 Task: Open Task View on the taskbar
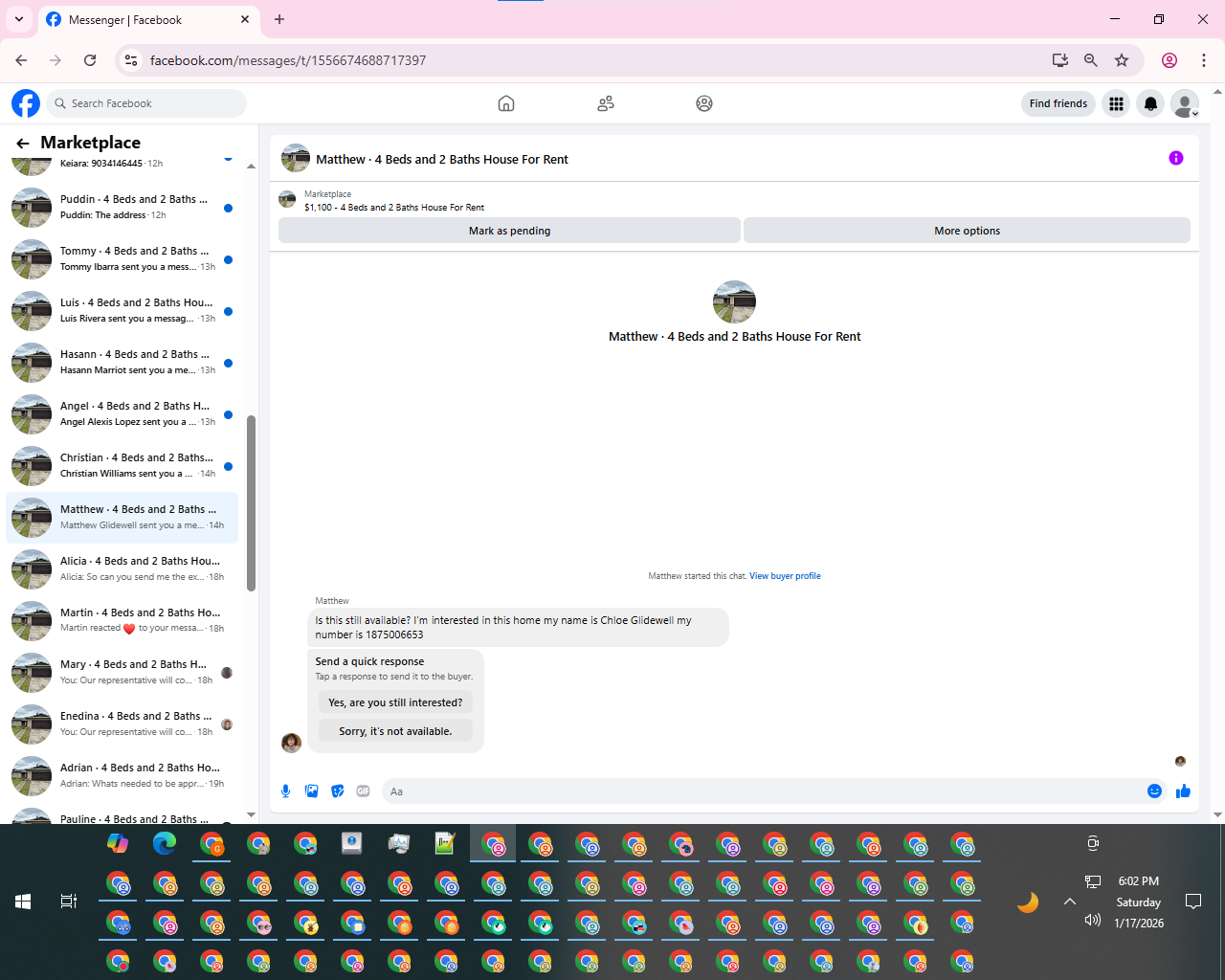click(x=69, y=902)
